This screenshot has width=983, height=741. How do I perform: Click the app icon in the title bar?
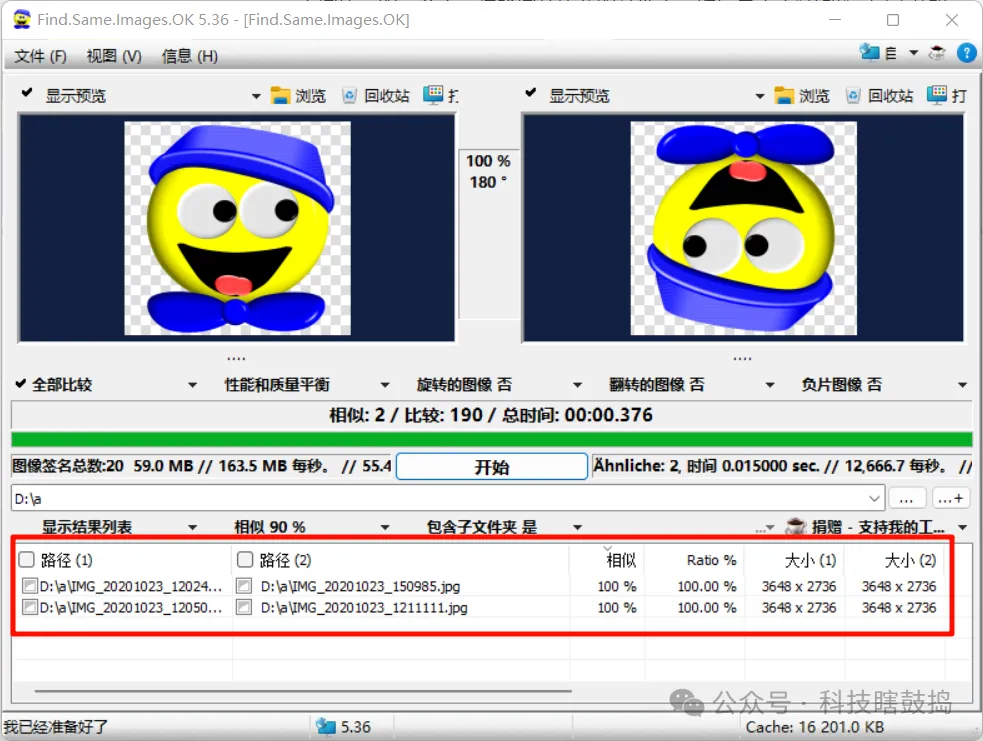click(x=21, y=19)
